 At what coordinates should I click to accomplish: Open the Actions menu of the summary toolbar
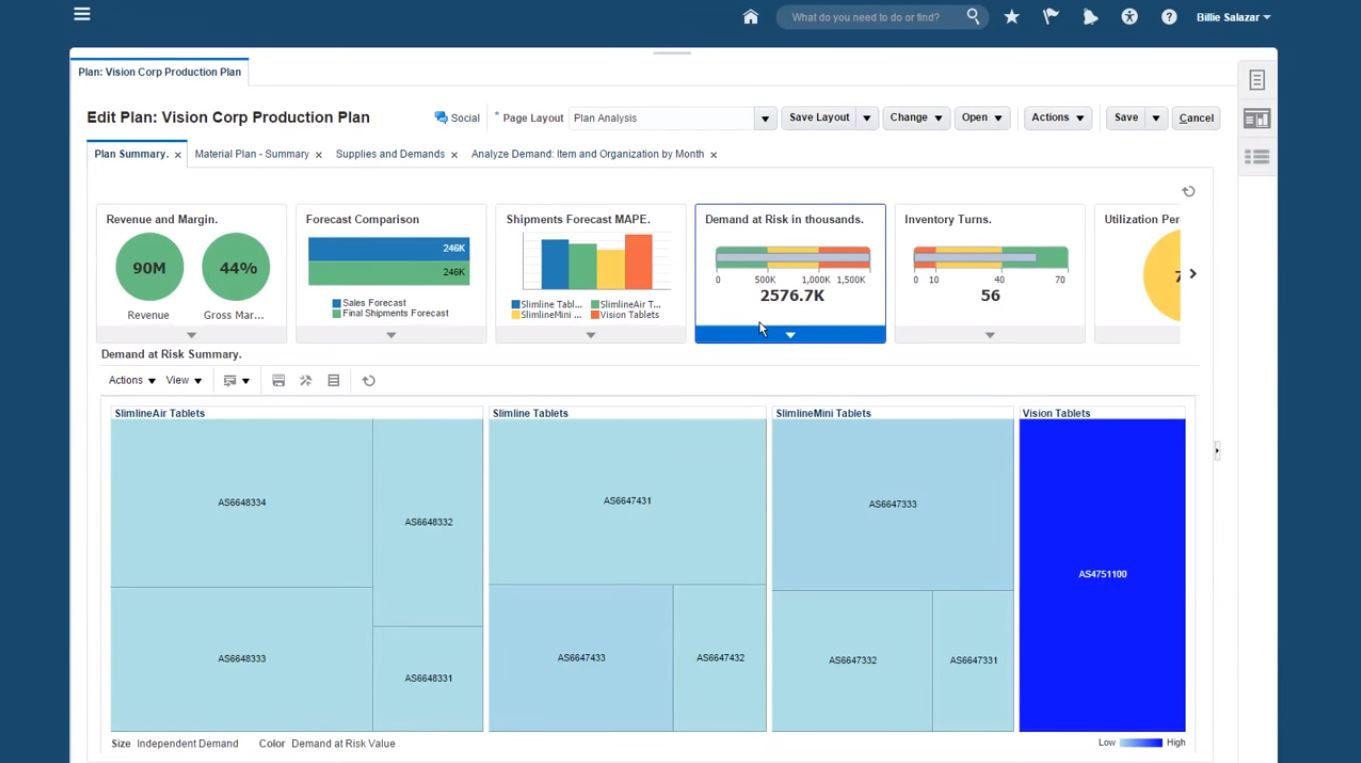click(x=128, y=380)
